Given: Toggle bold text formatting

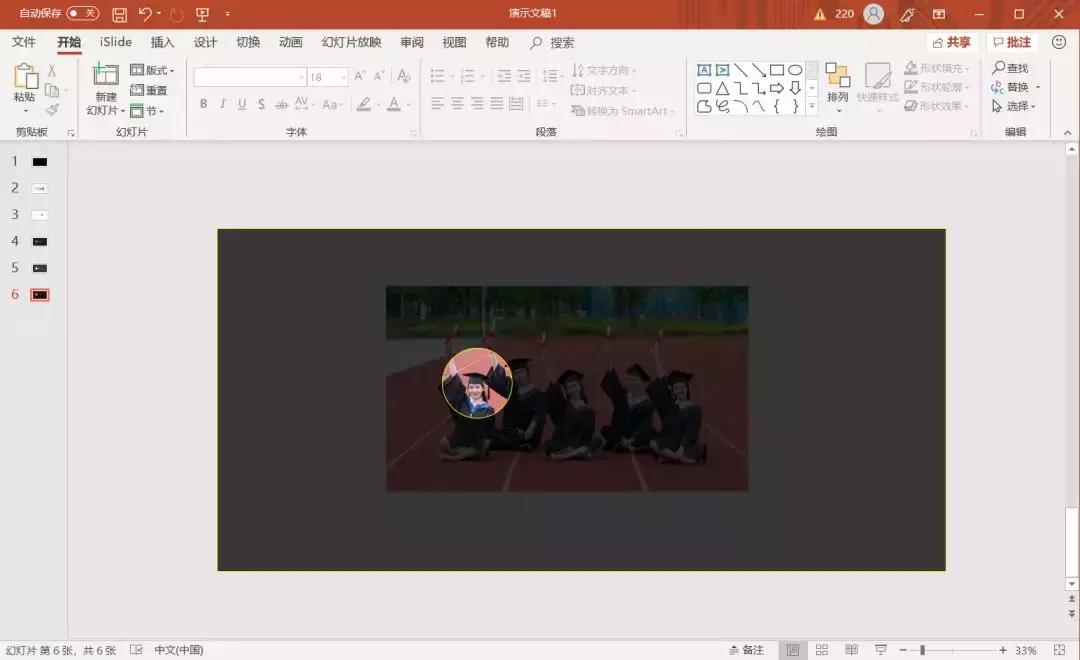Looking at the screenshot, I should [x=203, y=103].
